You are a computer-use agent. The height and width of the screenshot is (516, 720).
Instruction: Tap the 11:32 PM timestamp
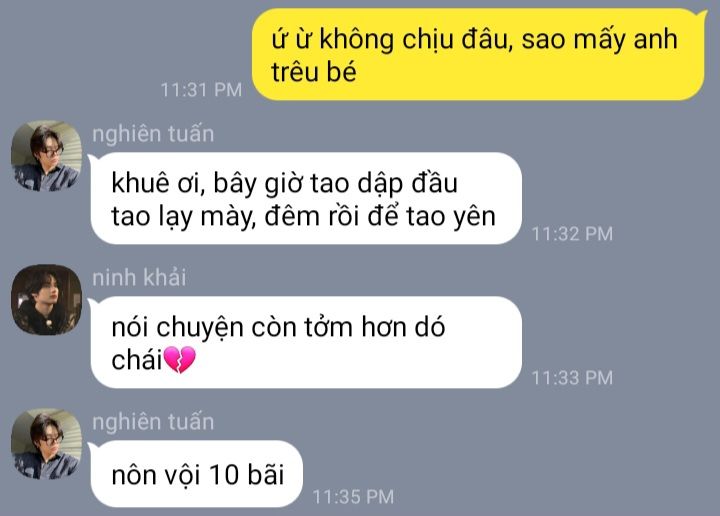[x=572, y=234]
